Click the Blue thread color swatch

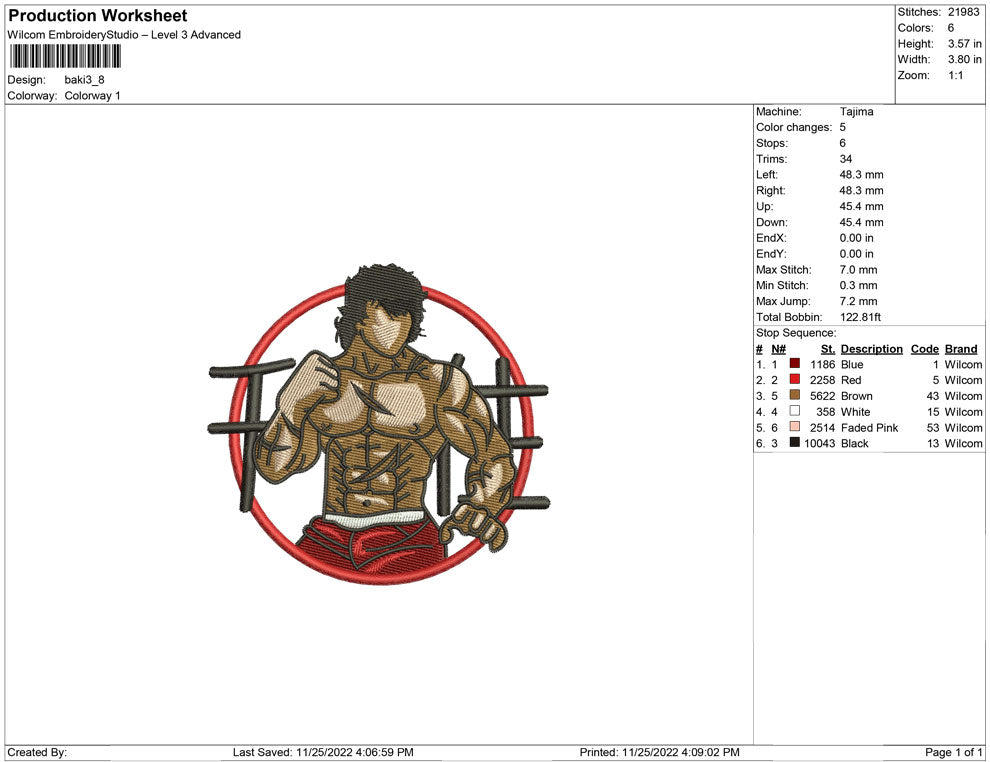pos(795,364)
